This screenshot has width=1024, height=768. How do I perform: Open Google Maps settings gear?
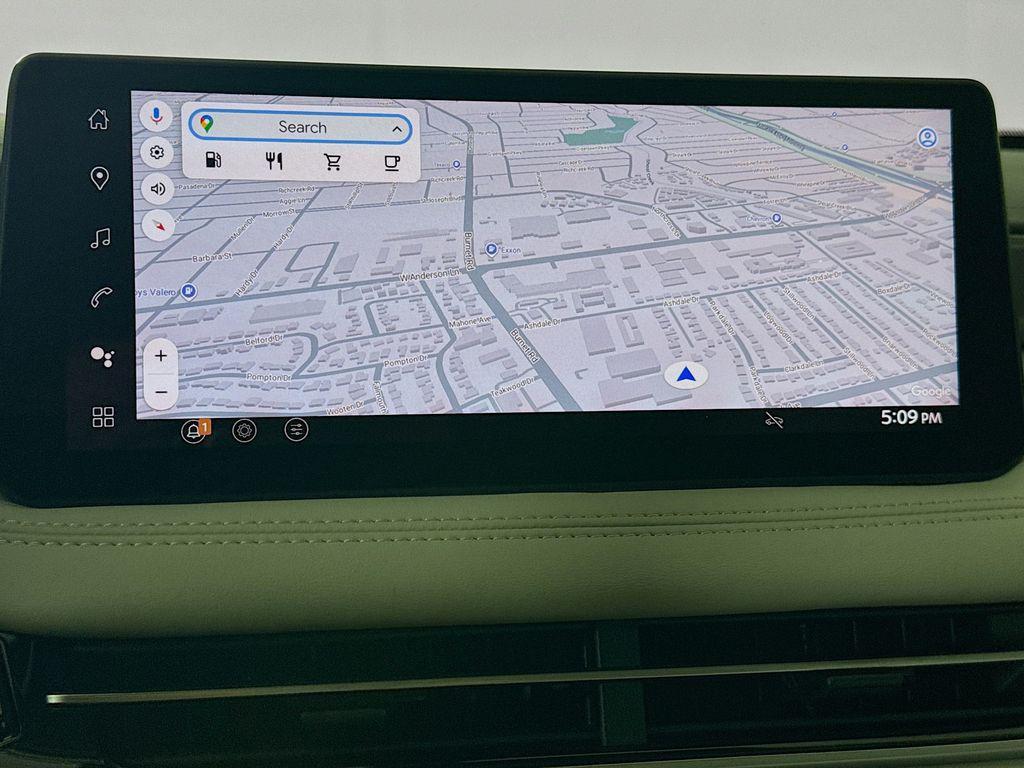pos(157,153)
